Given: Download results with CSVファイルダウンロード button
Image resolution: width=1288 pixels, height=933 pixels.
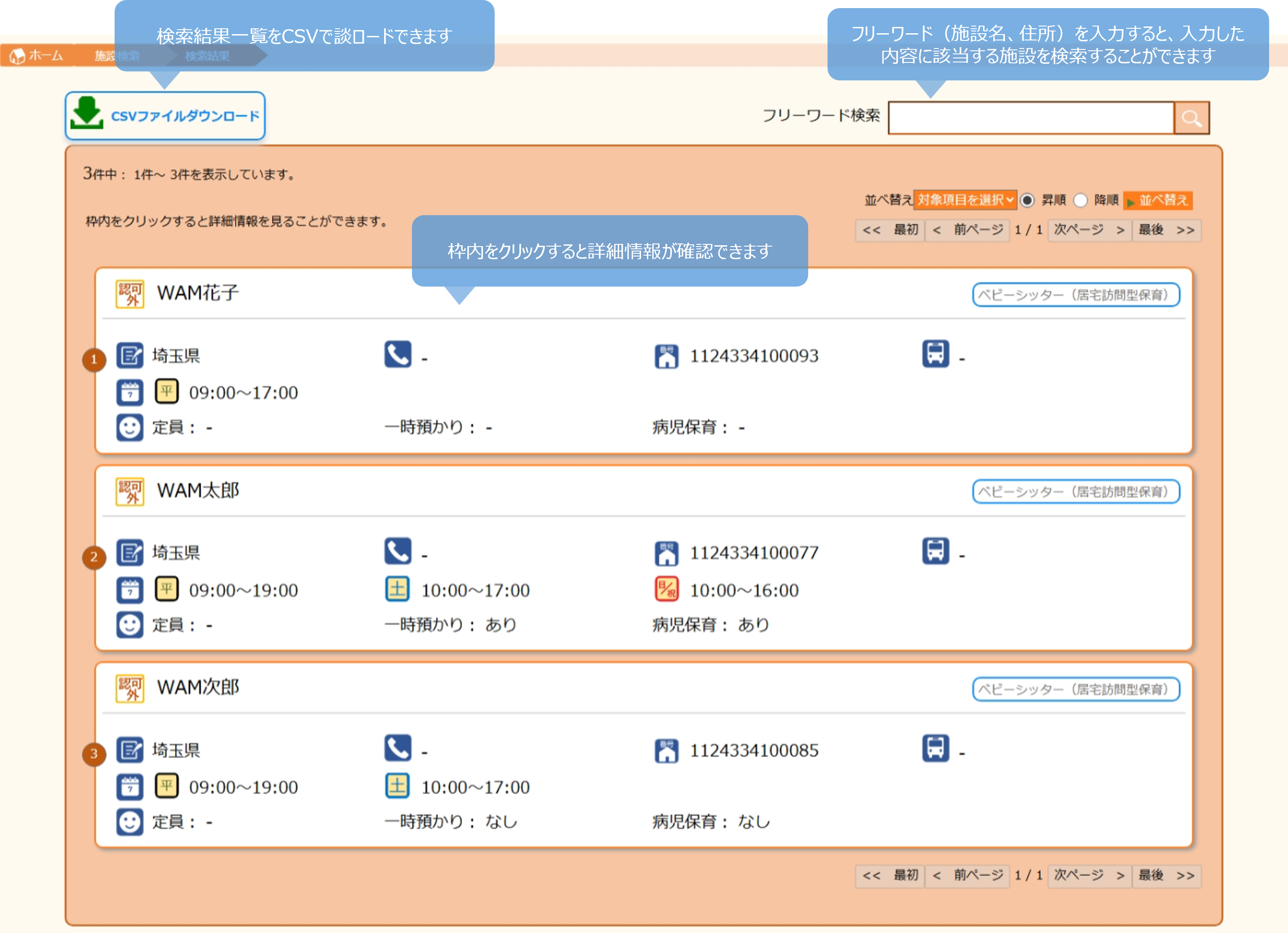Looking at the screenshot, I should point(165,116).
